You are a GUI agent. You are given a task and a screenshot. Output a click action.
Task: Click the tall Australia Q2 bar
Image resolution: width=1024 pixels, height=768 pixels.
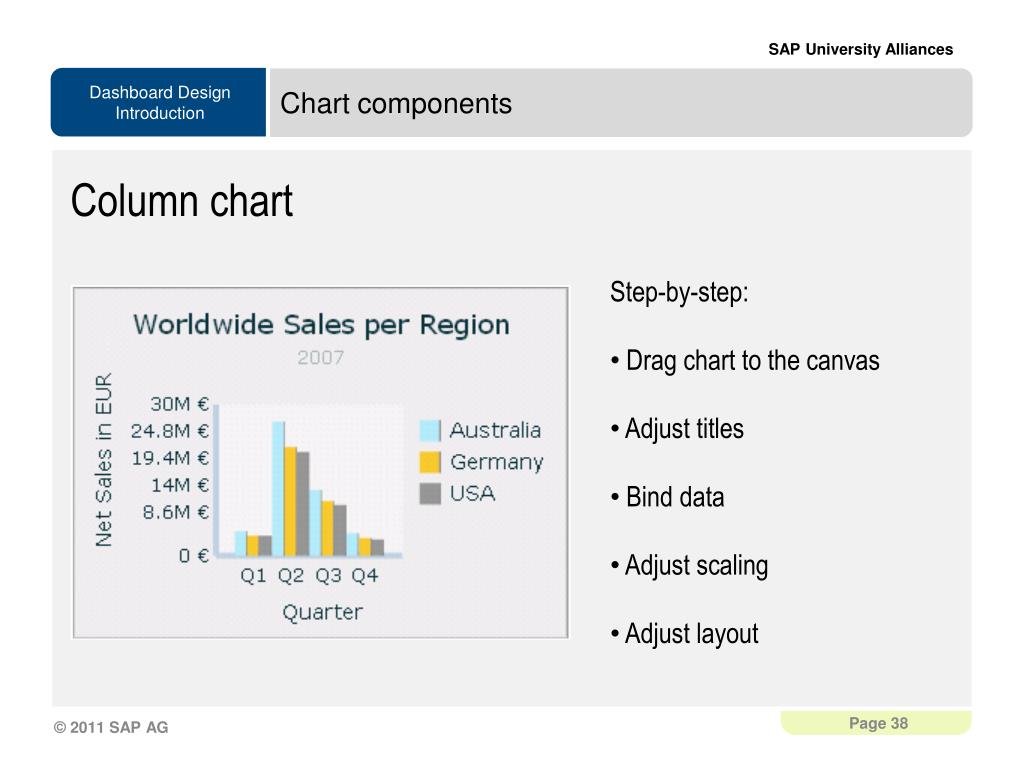(278, 488)
